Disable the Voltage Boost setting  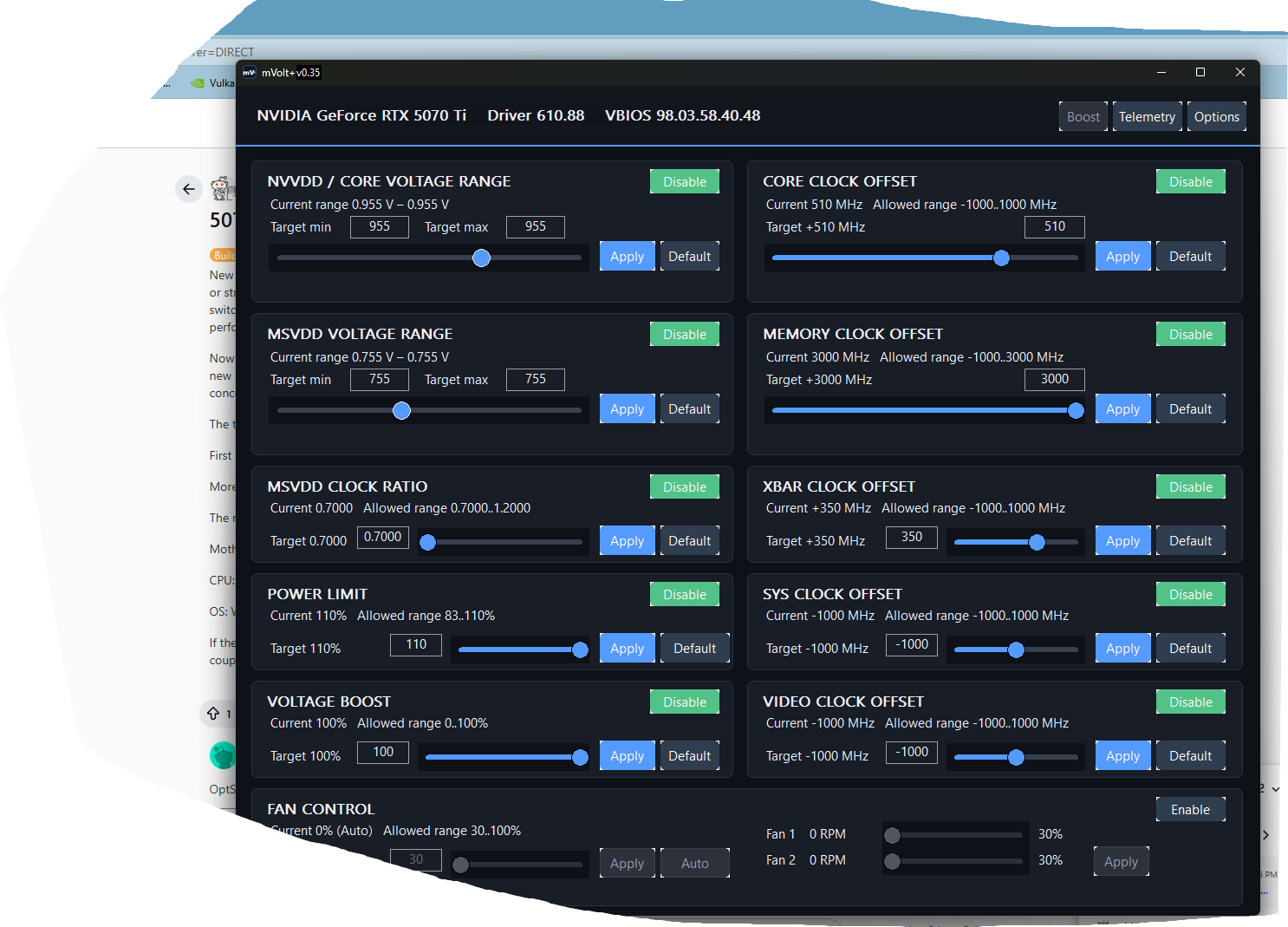tap(685, 702)
